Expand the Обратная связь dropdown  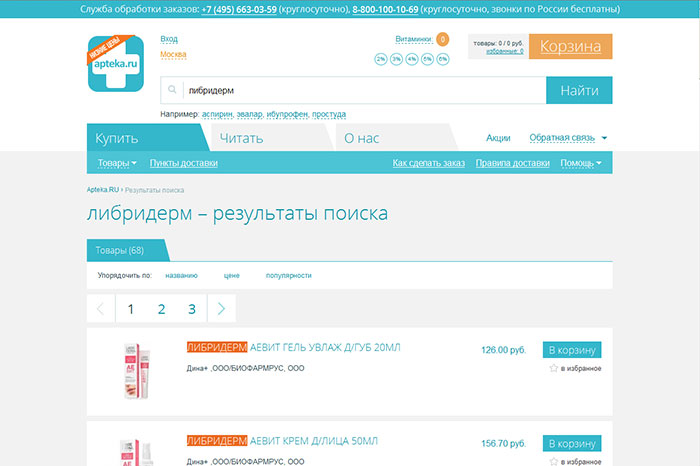pyautogui.click(x=568, y=137)
